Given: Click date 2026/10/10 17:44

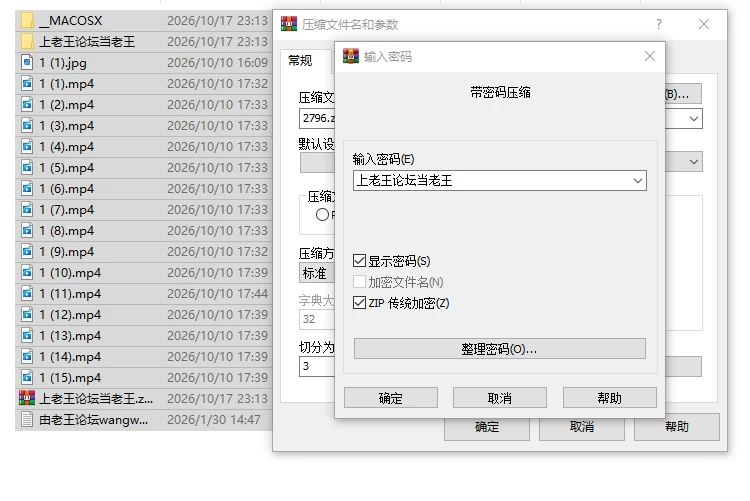Looking at the screenshot, I should click(x=217, y=294).
